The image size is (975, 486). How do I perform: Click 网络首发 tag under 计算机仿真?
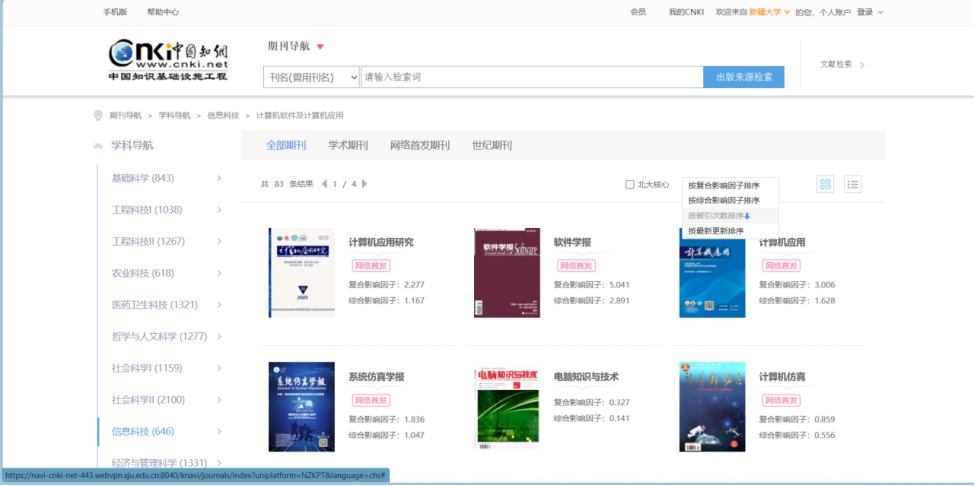(x=782, y=400)
